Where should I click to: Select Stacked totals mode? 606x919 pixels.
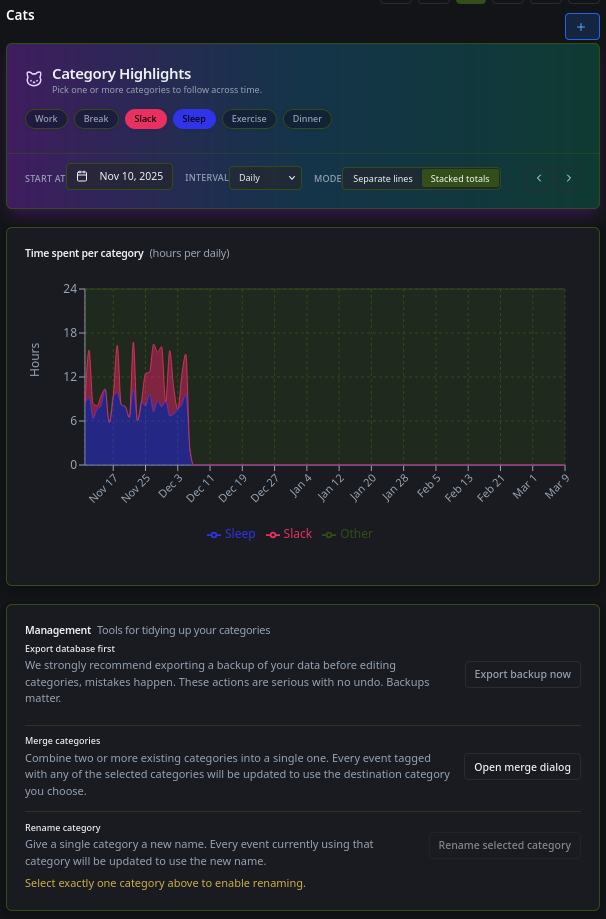click(x=460, y=179)
